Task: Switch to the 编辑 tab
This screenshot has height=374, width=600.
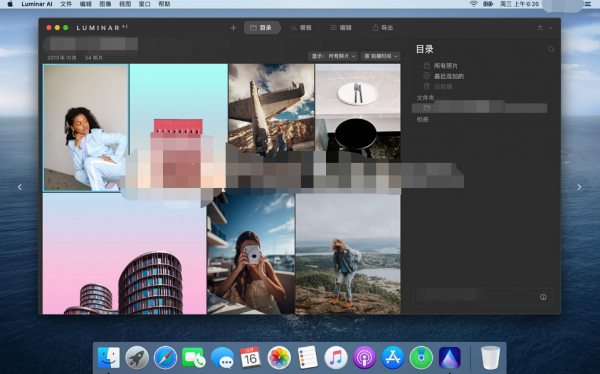Action: tap(341, 28)
